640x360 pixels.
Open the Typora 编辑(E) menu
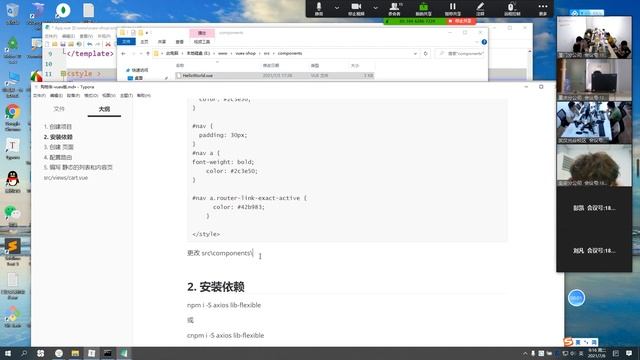56,95
